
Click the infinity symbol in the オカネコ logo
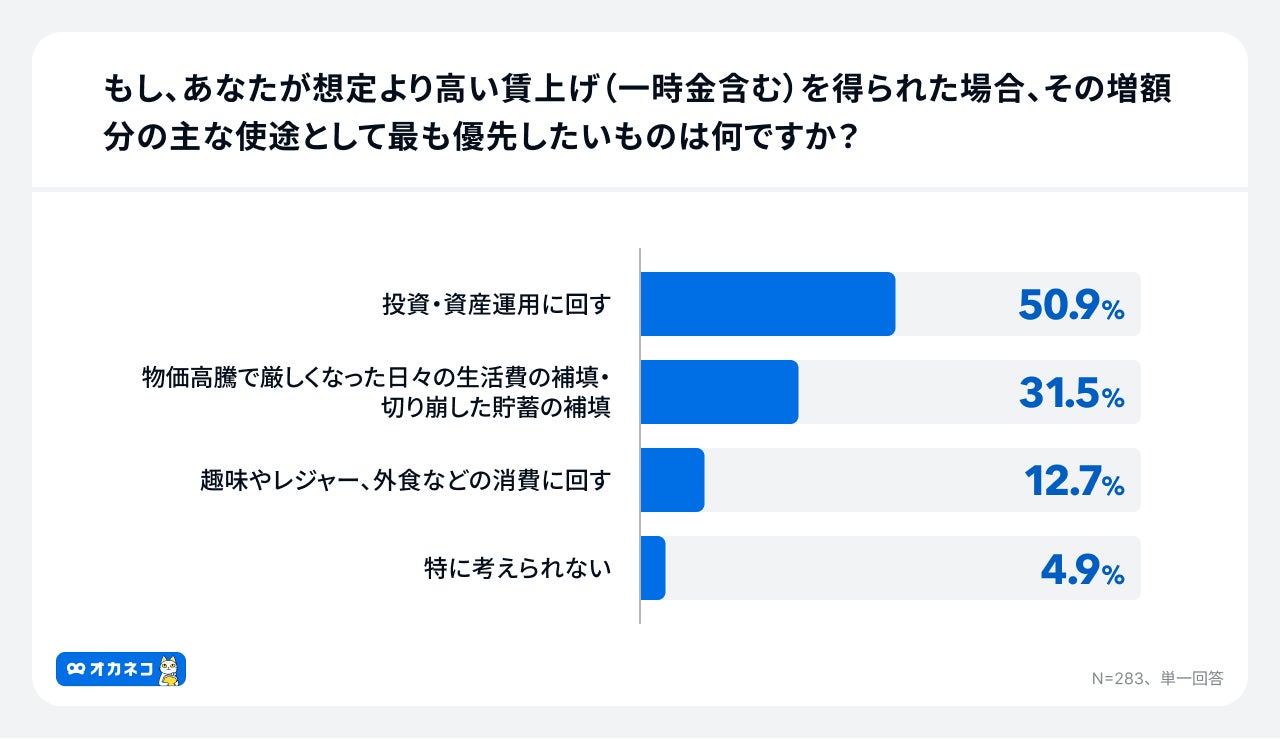click(x=75, y=670)
